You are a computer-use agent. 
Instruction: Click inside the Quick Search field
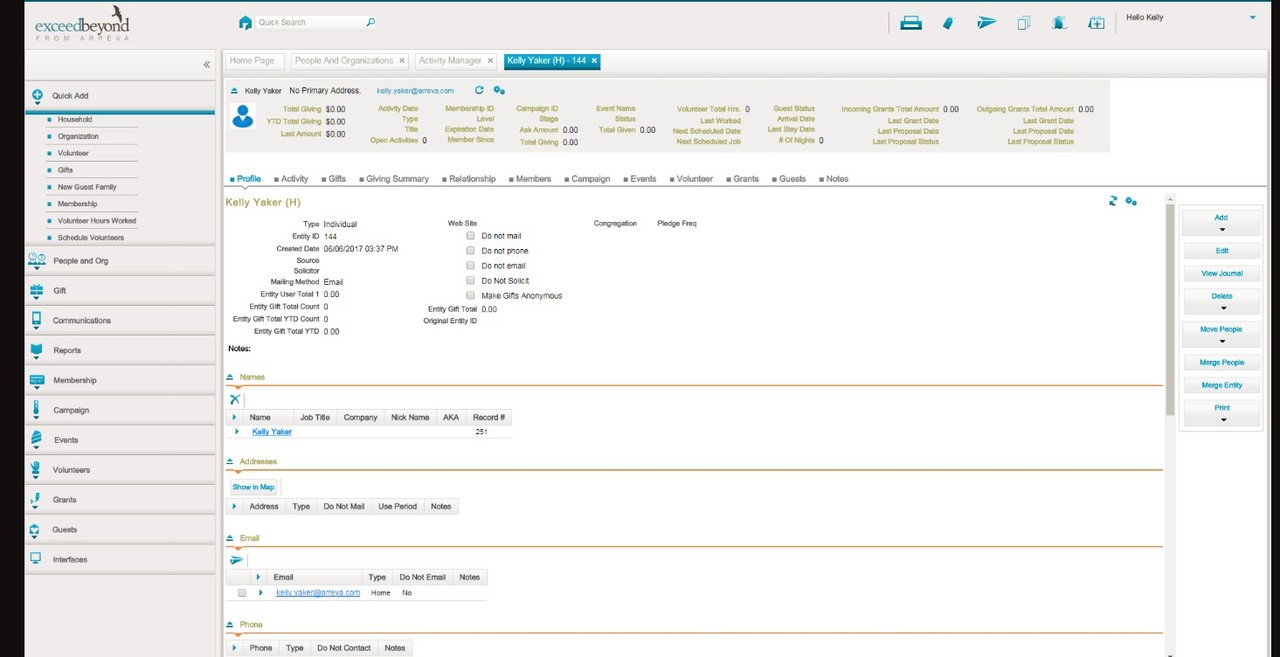[310, 20]
